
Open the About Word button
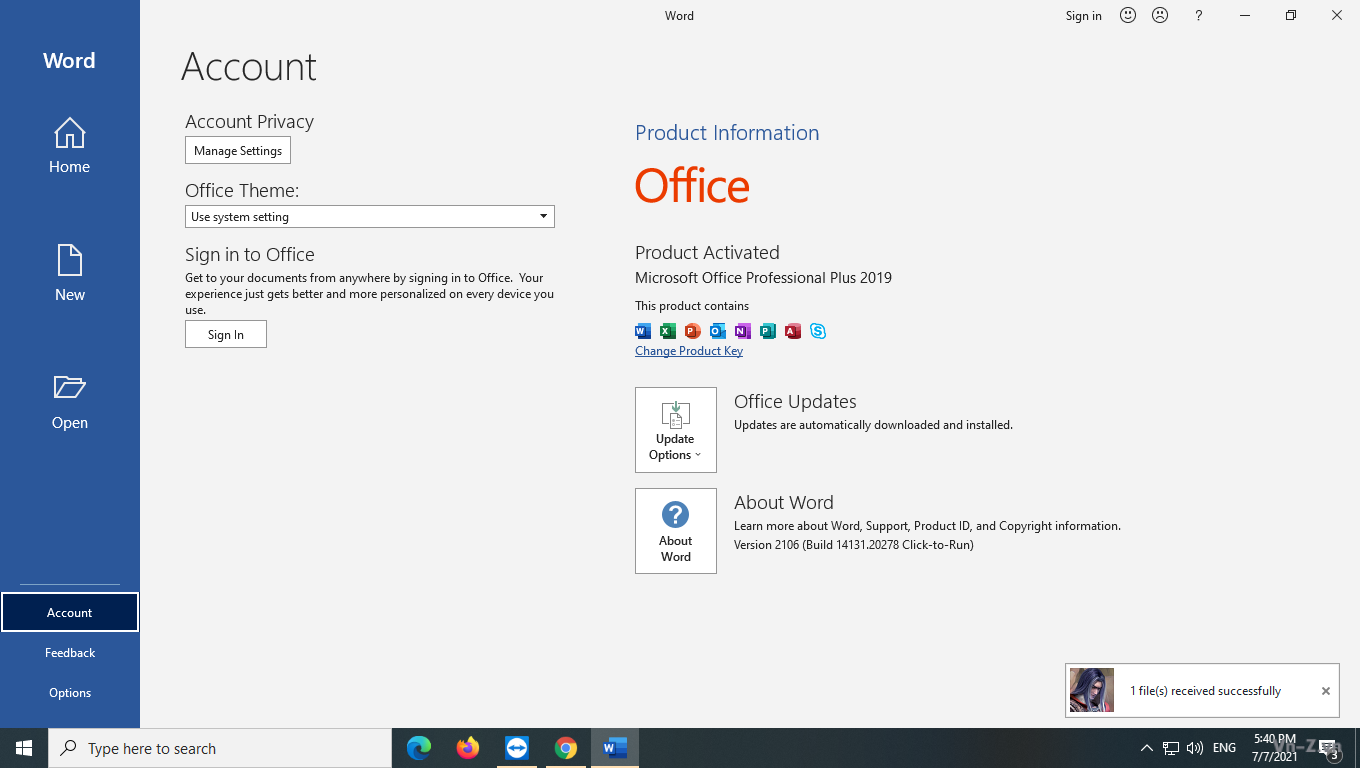coord(676,531)
